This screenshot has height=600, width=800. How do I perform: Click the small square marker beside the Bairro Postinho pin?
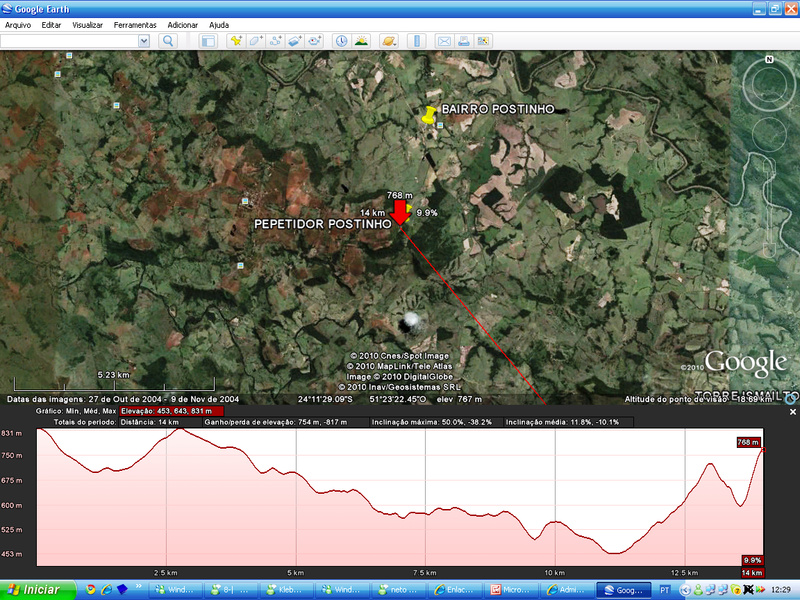tap(440, 125)
